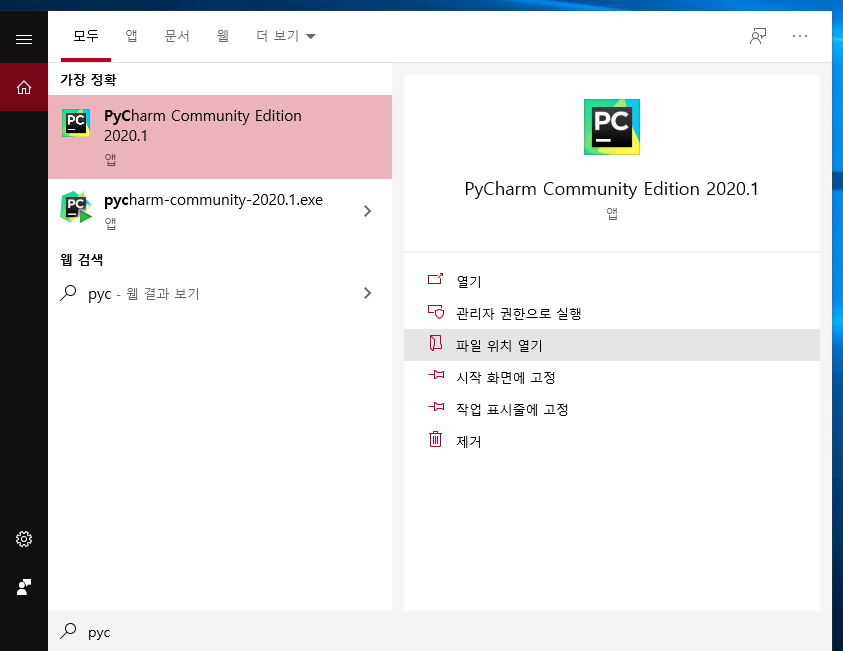The height and width of the screenshot is (651, 843).
Task: Click the pycharm-community installer icon
Action: (x=76, y=207)
